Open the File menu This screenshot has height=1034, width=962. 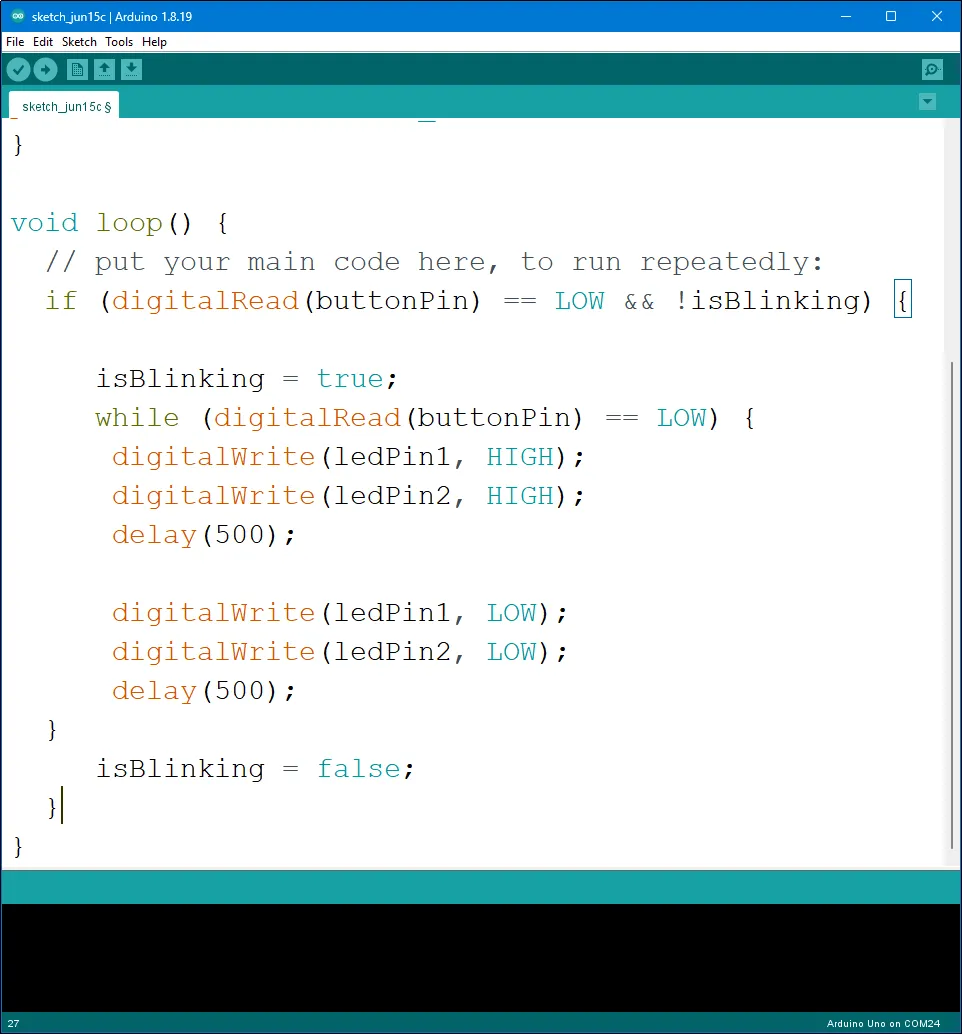tap(15, 42)
